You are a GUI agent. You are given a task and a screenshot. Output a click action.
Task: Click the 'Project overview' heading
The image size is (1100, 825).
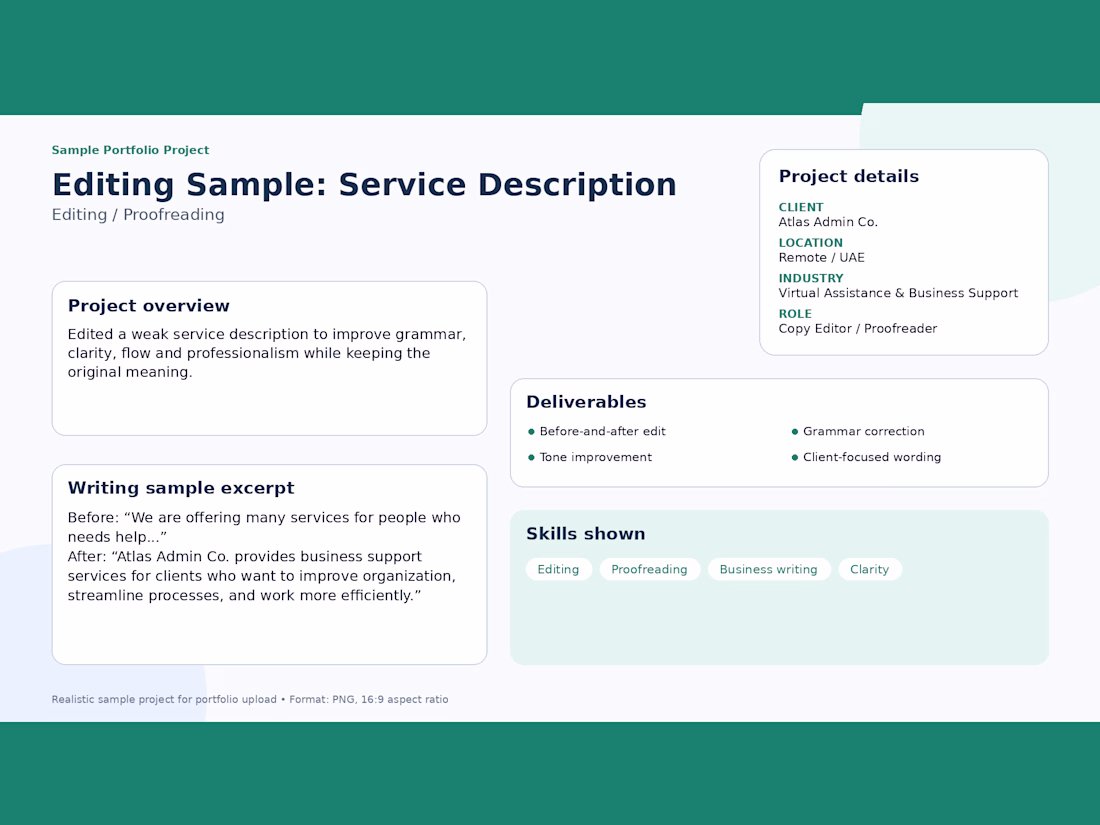click(x=149, y=306)
